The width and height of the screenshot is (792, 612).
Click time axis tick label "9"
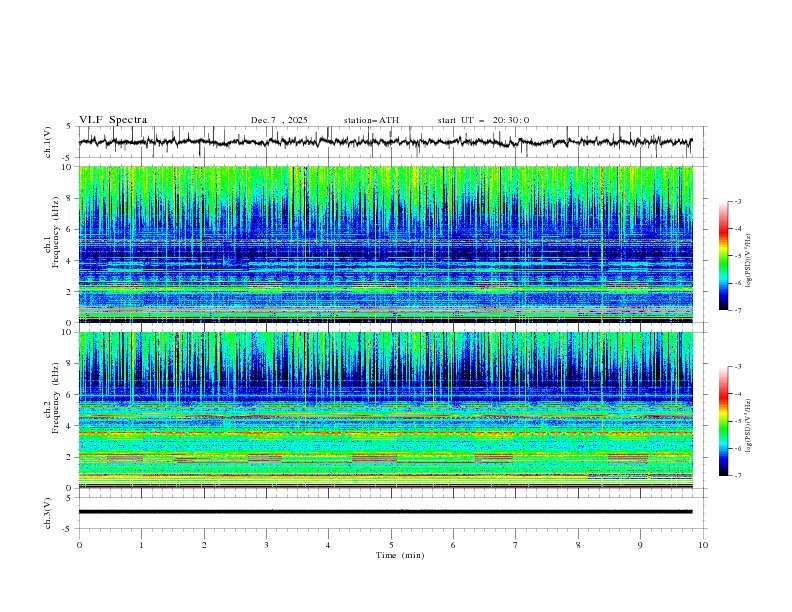[640, 545]
